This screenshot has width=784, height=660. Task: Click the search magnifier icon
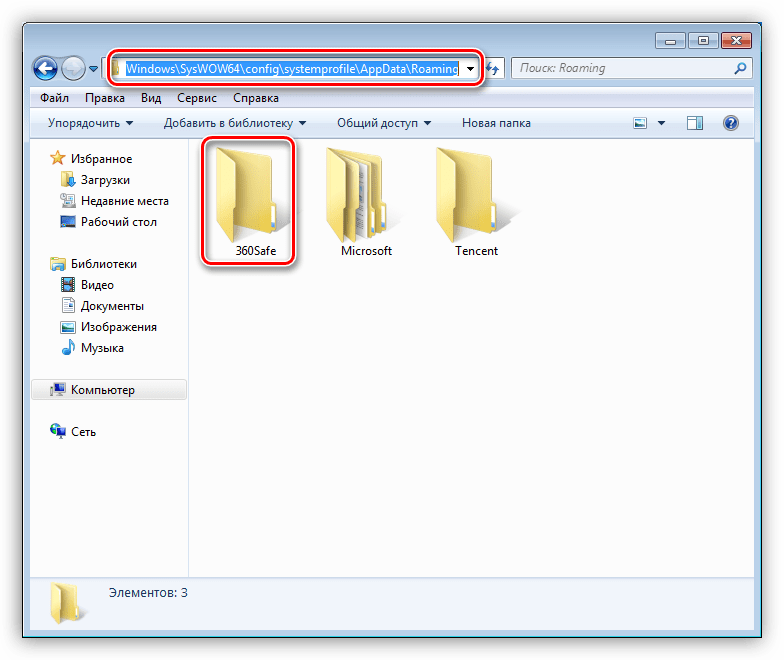(x=740, y=68)
